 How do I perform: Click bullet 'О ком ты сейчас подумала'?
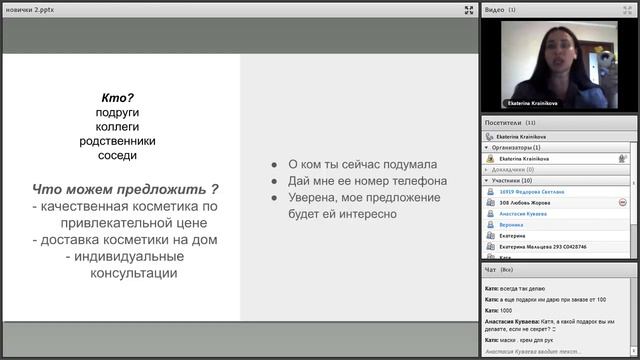[x=362, y=164]
